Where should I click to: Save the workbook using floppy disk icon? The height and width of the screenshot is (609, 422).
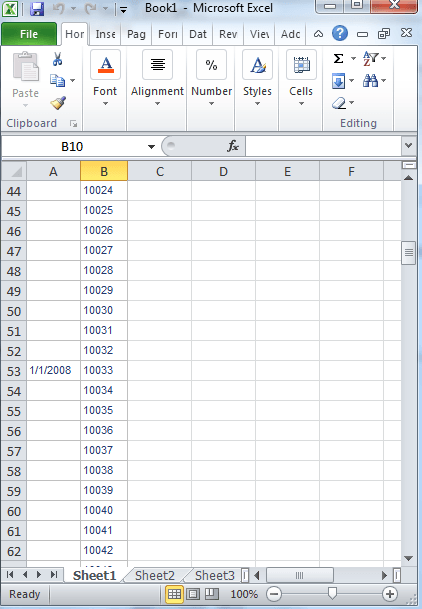37,9
